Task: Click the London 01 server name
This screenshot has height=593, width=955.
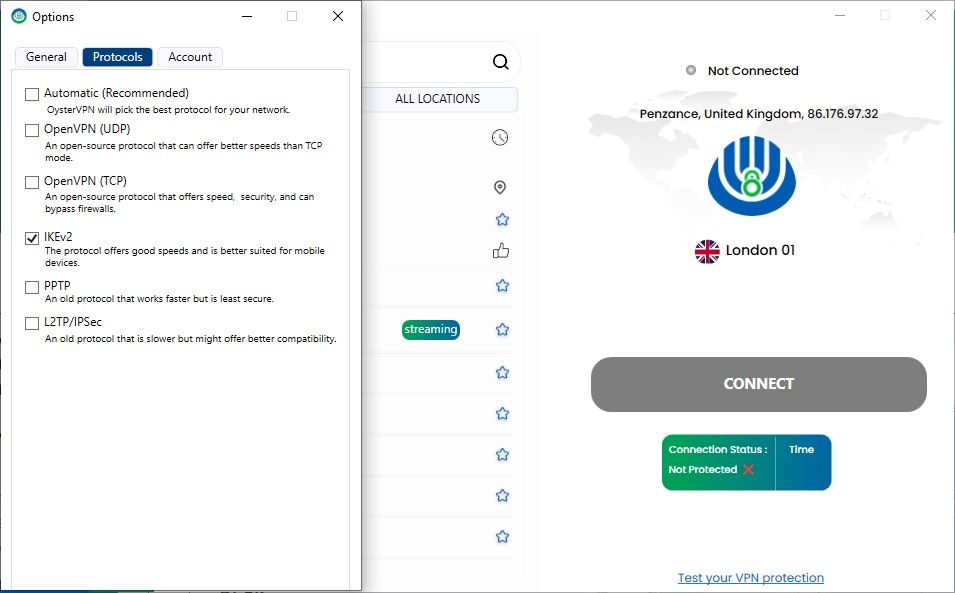Action: [760, 250]
